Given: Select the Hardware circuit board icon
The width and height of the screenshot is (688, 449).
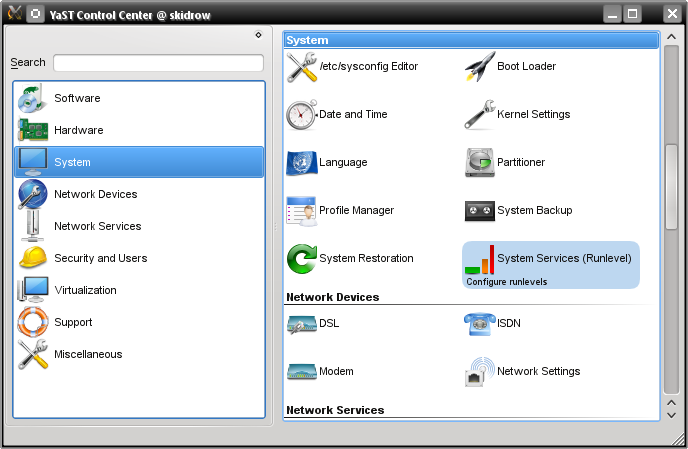Looking at the screenshot, I should (32, 130).
